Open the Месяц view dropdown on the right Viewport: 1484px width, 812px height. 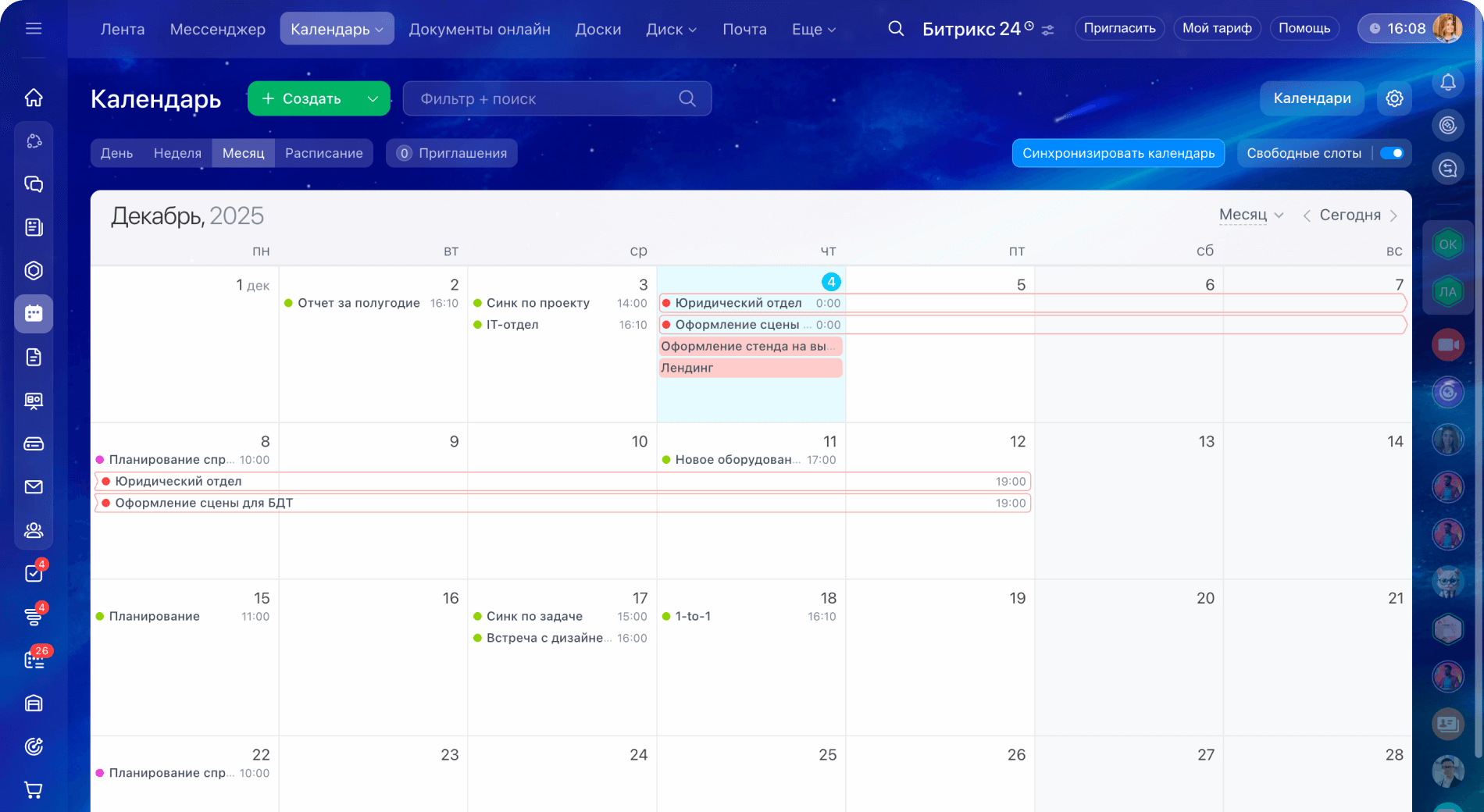tap(1250, 215)
